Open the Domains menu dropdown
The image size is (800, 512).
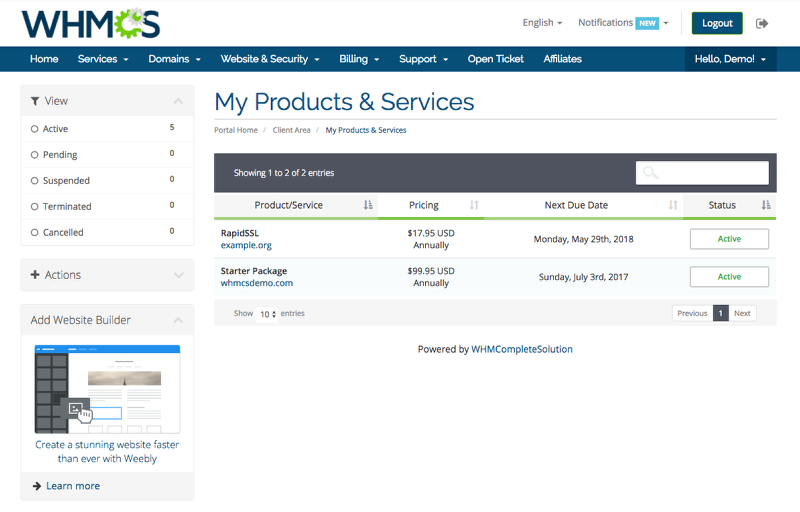[x=174, y=59]
